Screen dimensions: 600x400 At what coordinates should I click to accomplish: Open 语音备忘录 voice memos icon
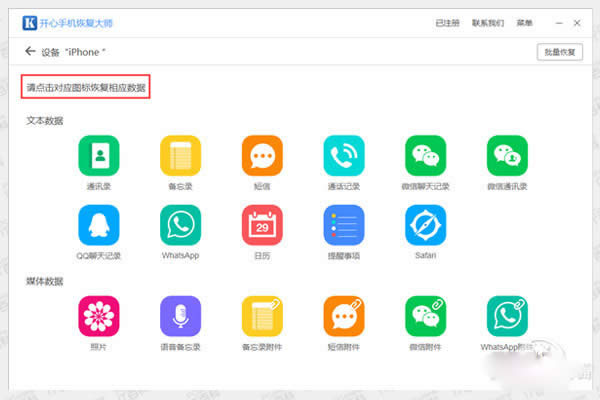point(180,315)
